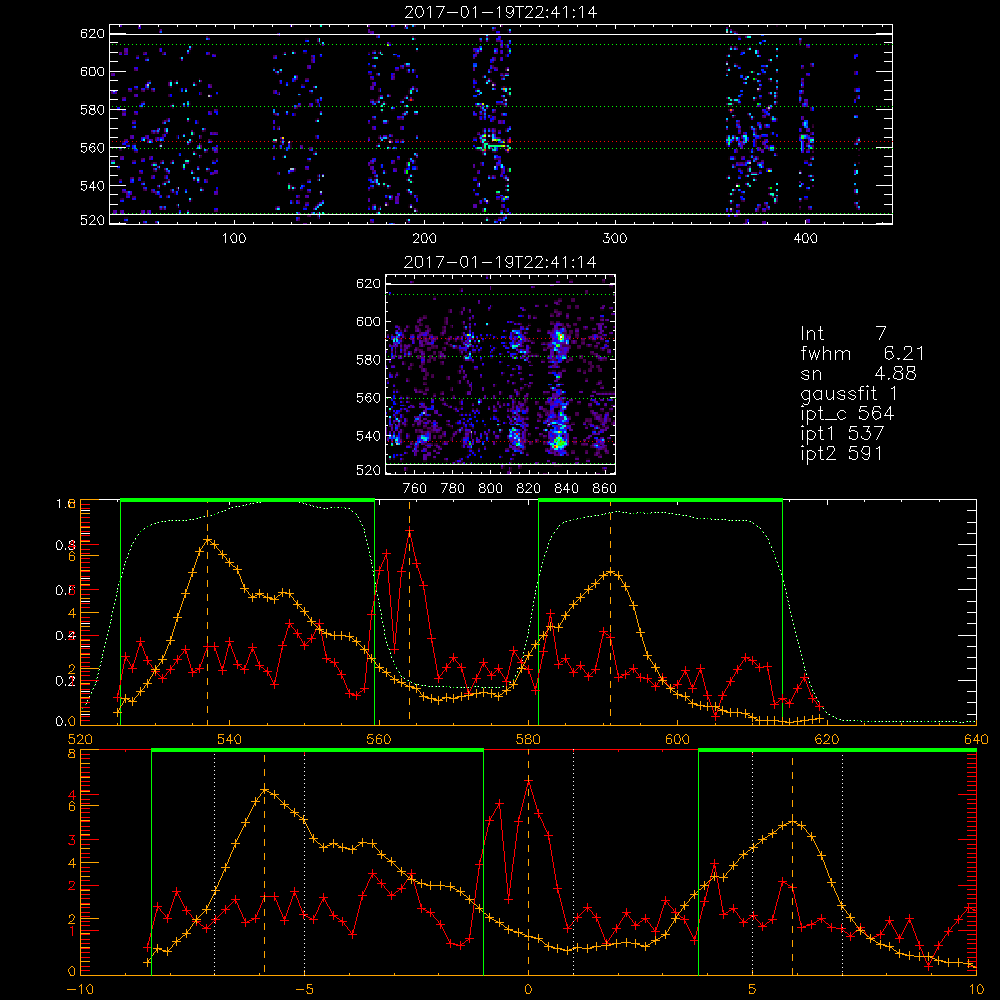Click the 860 tick label under middle image
Screen dimensions: 1000x1000
pyautogui.click(x=605, y=489)
